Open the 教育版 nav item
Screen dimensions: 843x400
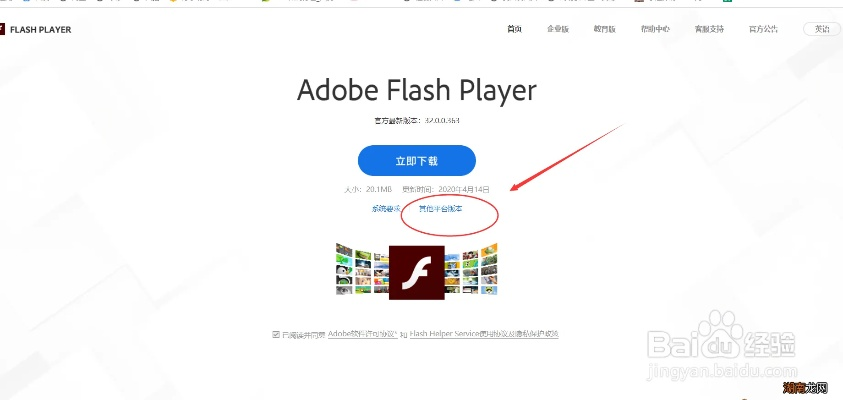[x=605, y=29]
